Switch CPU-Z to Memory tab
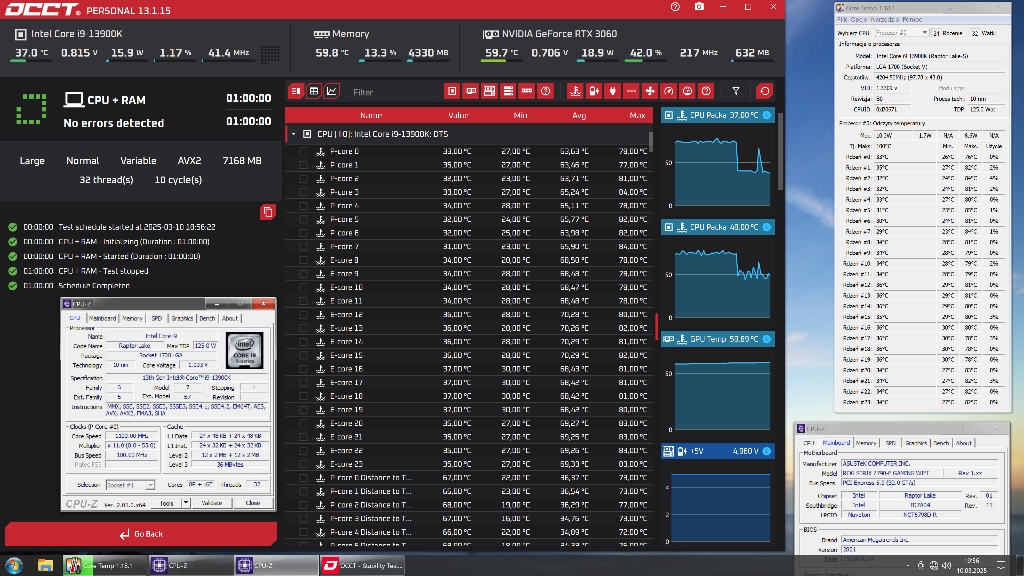This screenshot has width=1024, height=576. pos(132,319)
